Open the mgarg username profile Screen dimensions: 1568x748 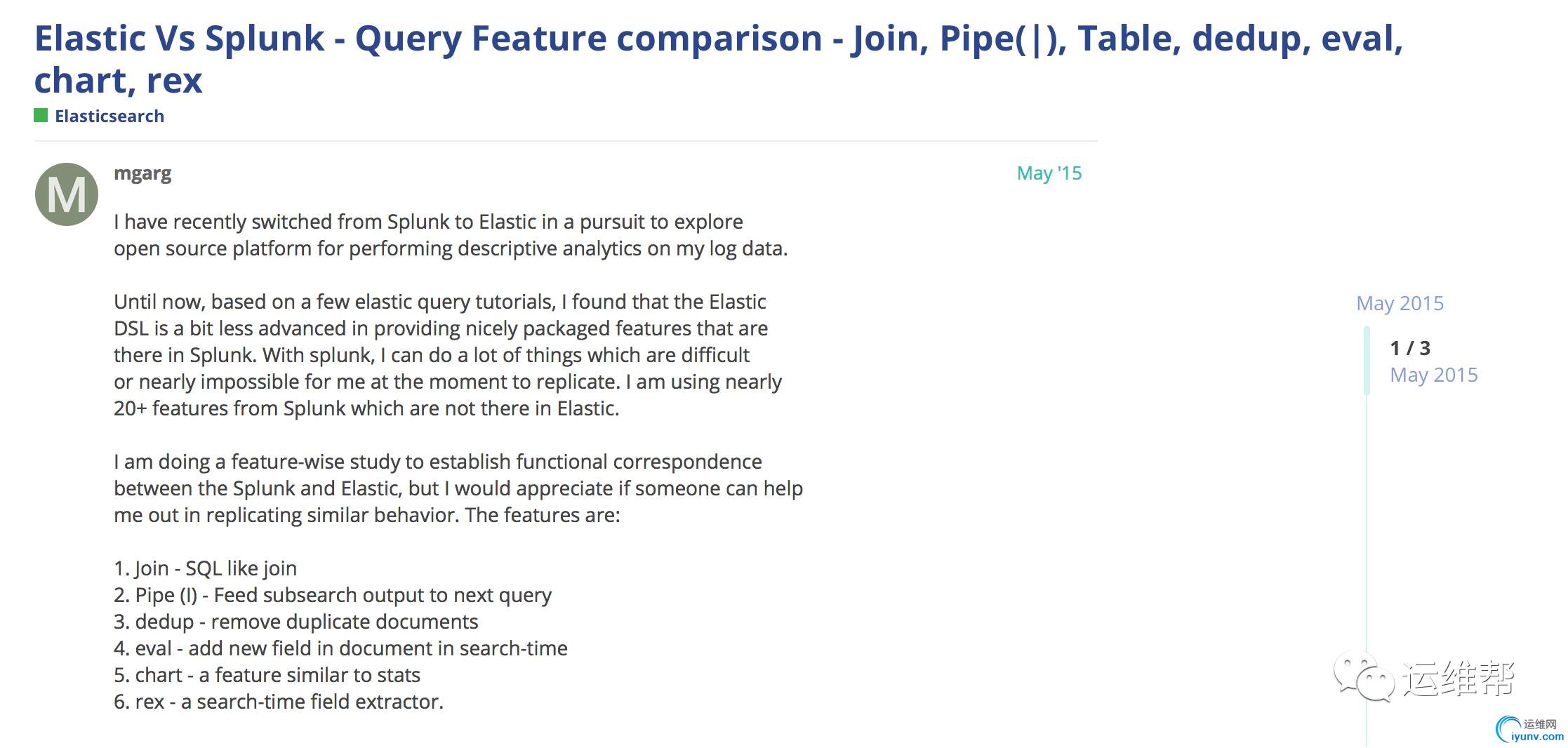click(x=142, y=173)
